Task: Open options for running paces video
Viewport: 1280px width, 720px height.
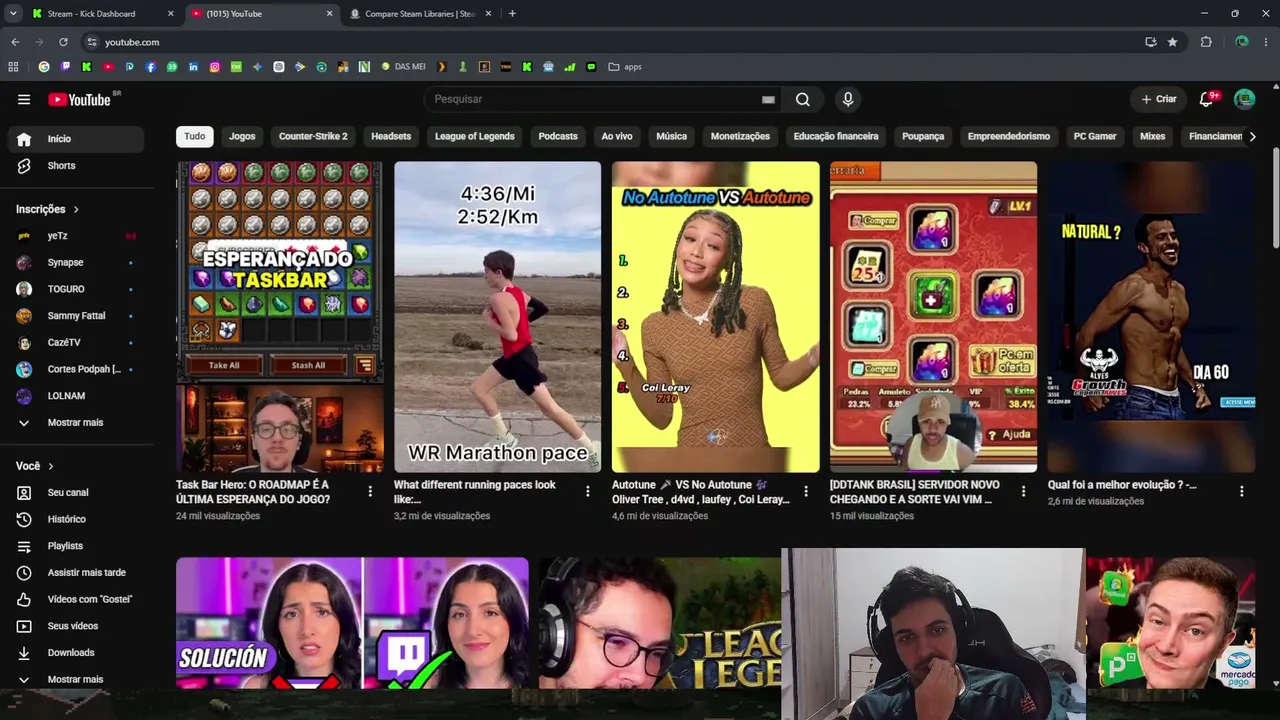Action: (588, 491)
